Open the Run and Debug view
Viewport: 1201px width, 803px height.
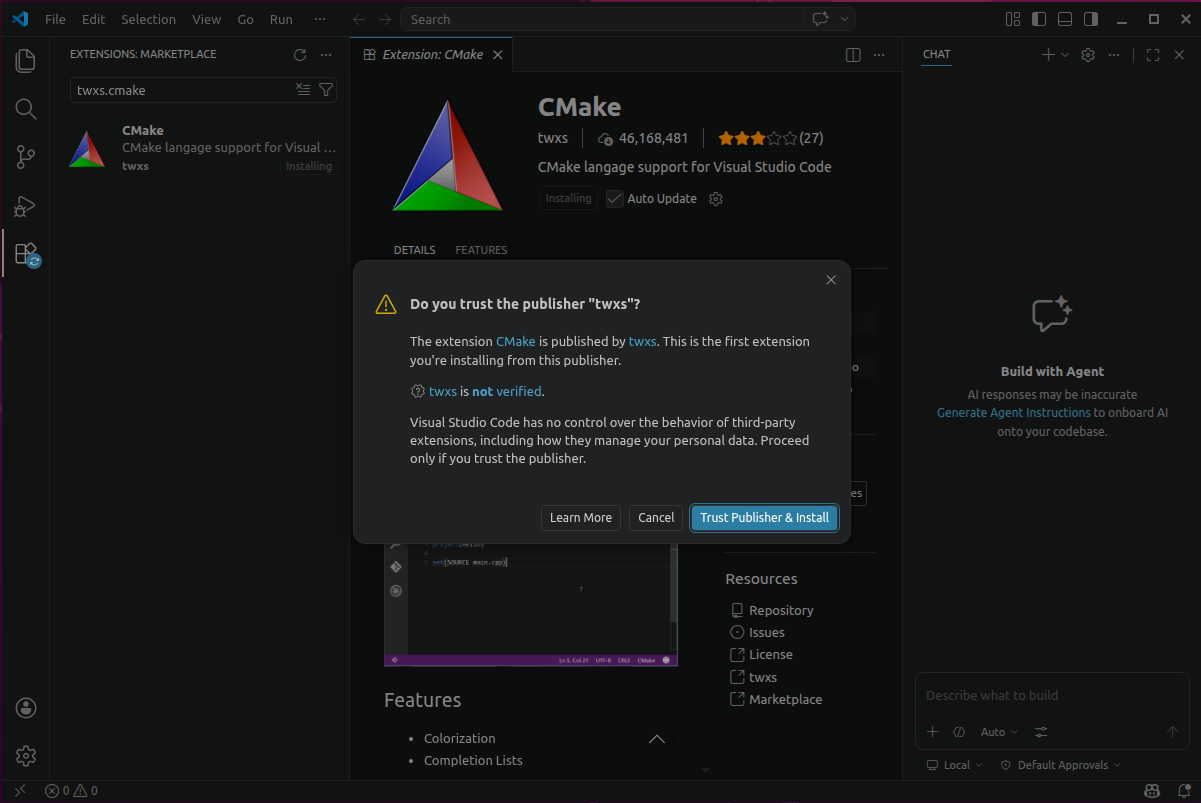[x=26, y=206]
